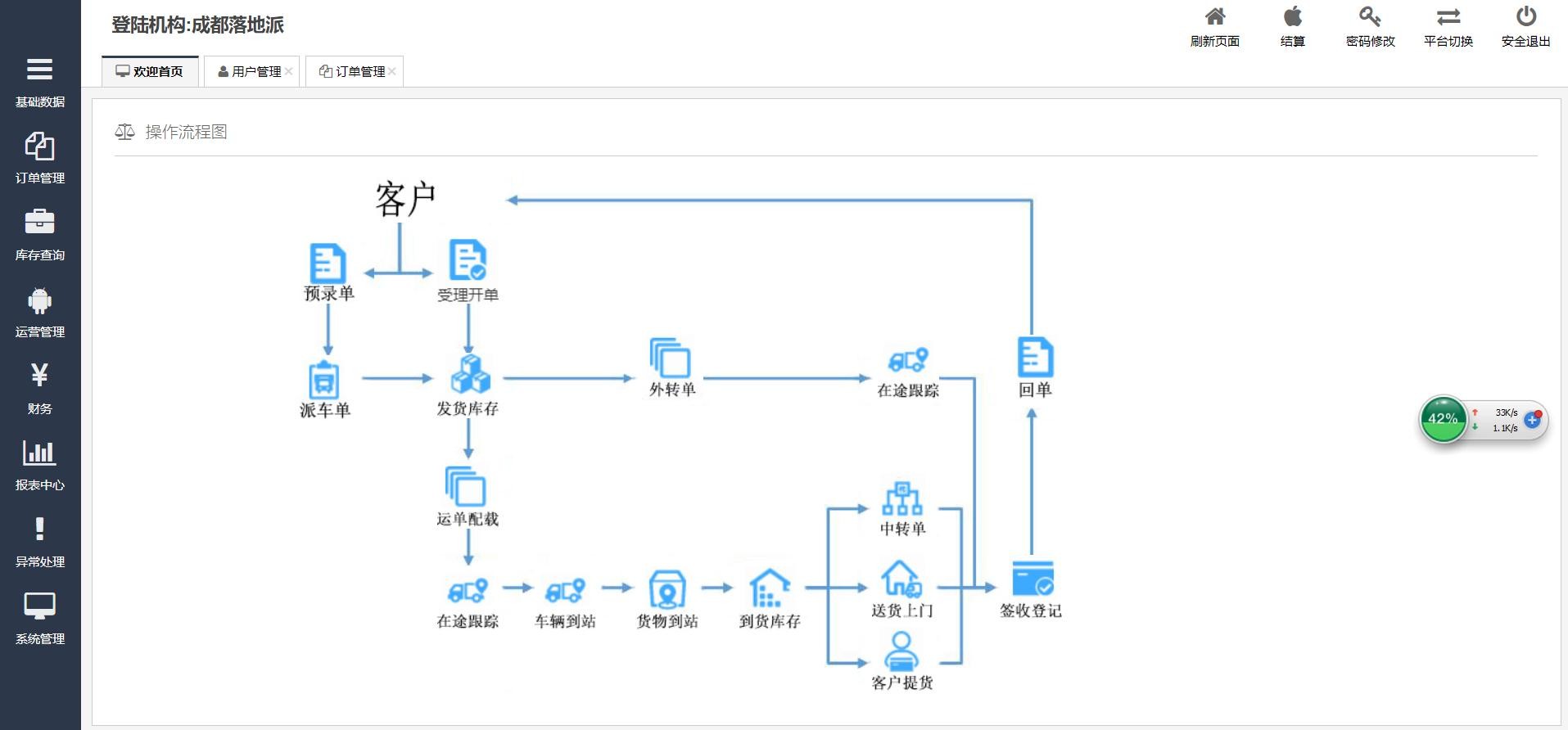Click the 签收登记 flowchart icon
1568x730 pixels.
tap(1032, 578)
